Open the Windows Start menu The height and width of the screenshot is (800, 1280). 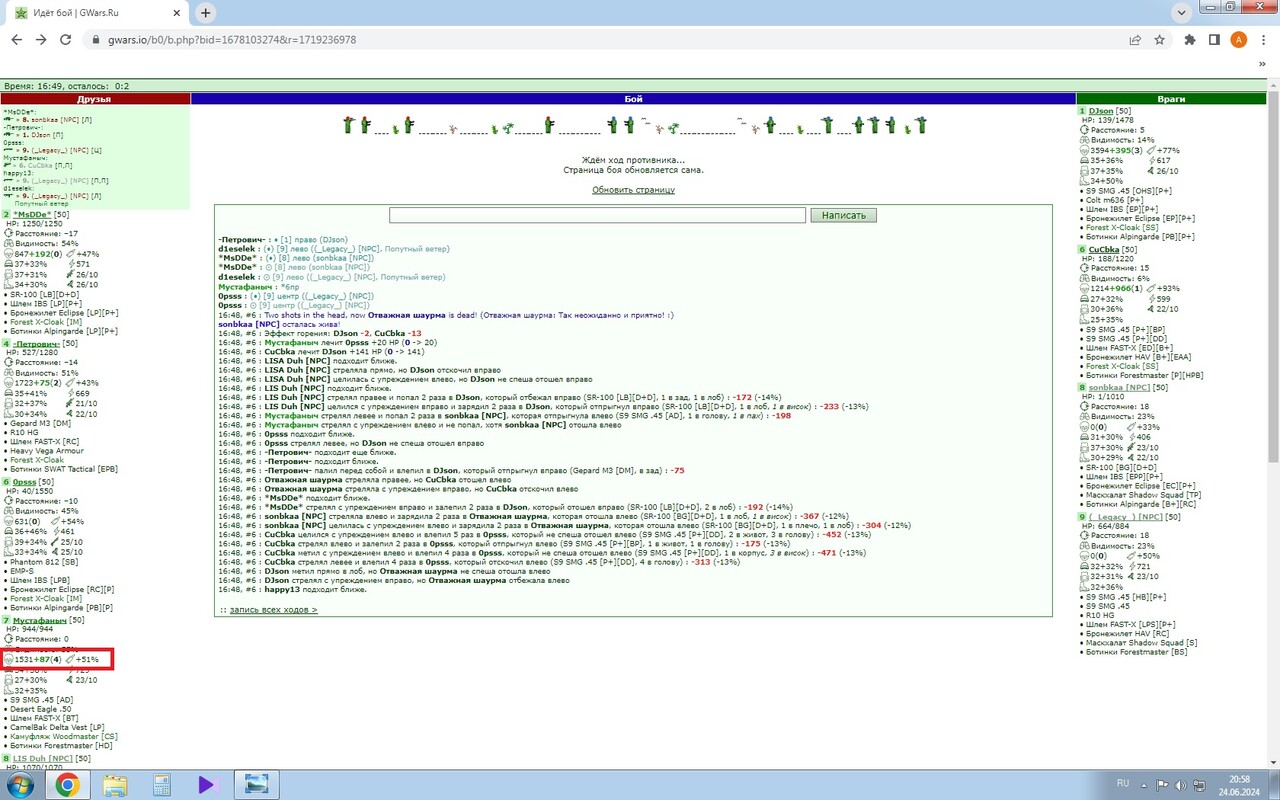point(20,784)
